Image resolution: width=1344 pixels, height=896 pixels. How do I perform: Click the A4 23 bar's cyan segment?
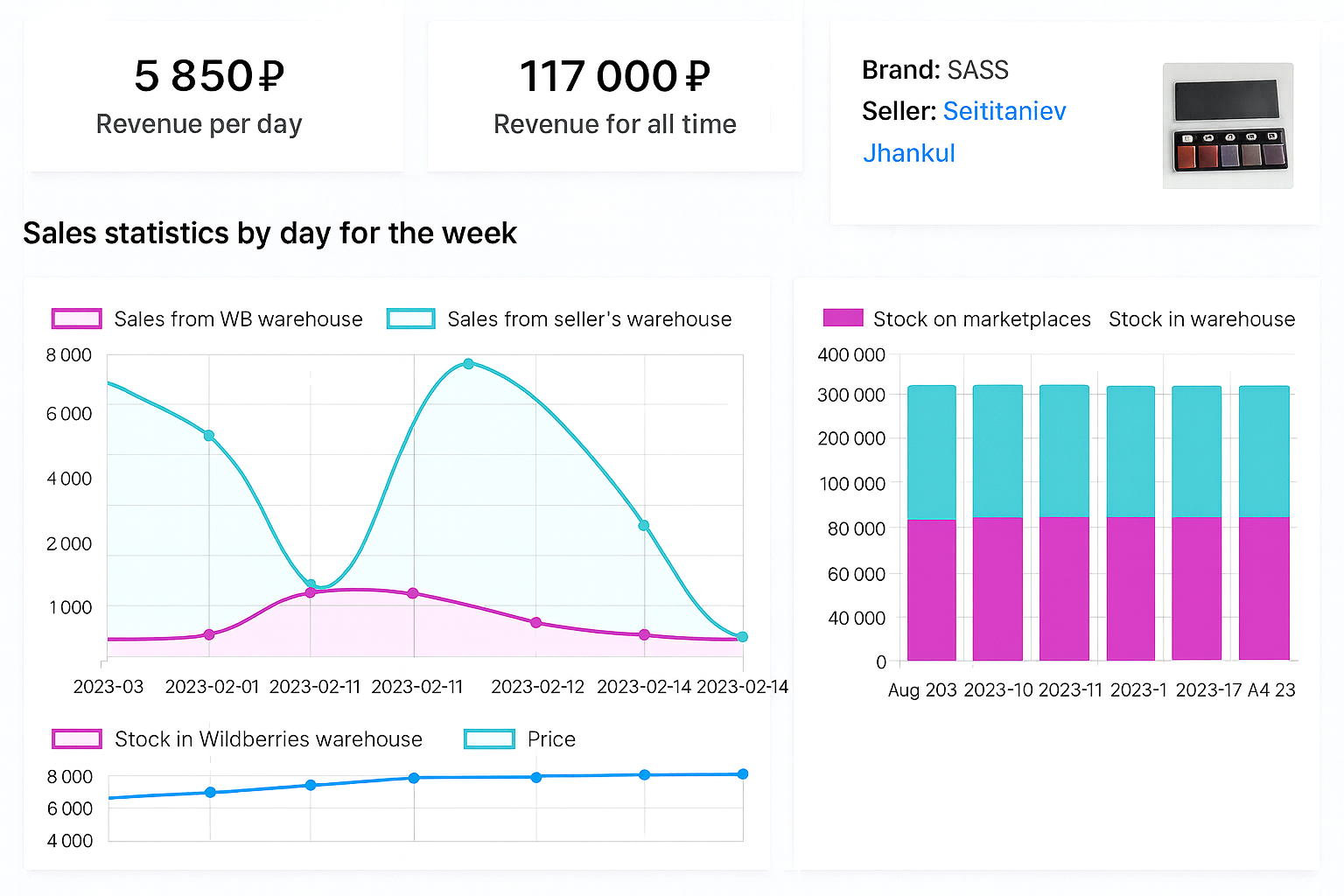(x=1264, y=451)
